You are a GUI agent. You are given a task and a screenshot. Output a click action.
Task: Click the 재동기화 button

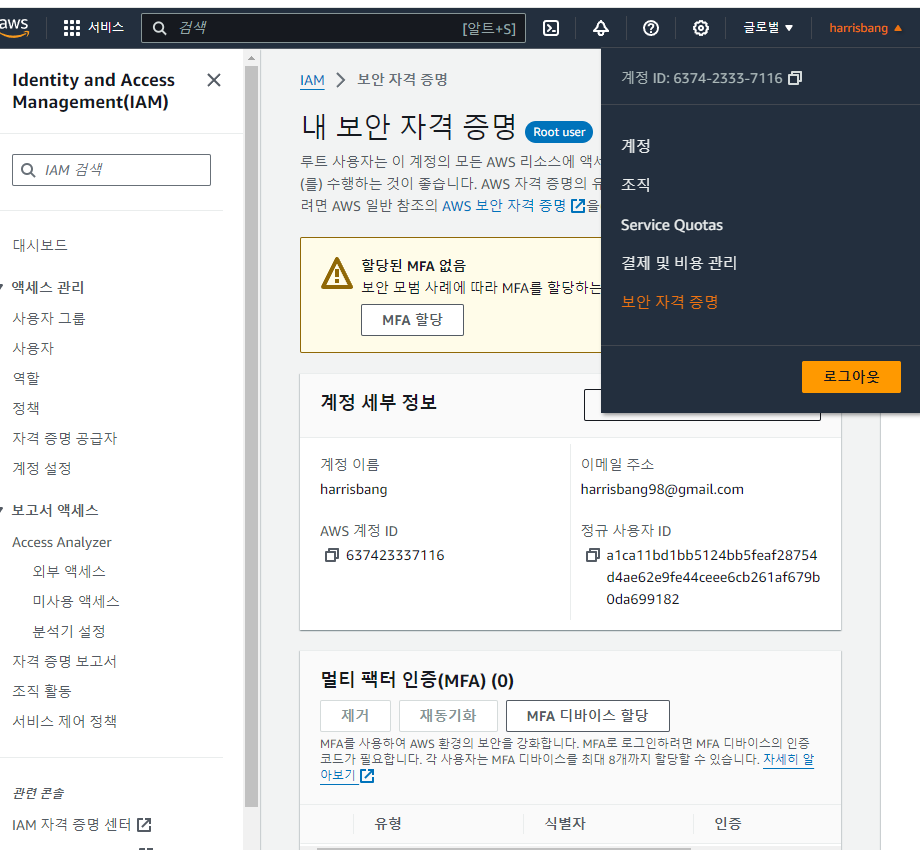[448, 716]
